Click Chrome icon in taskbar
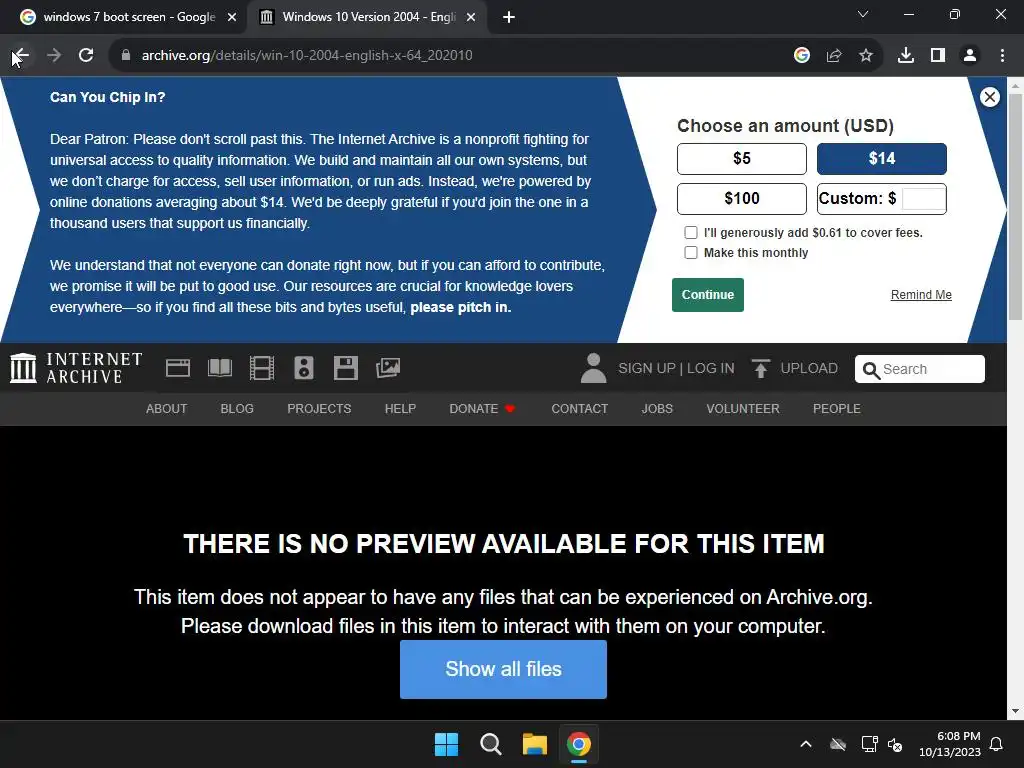1024x768 pixels. tap(579, 744)
